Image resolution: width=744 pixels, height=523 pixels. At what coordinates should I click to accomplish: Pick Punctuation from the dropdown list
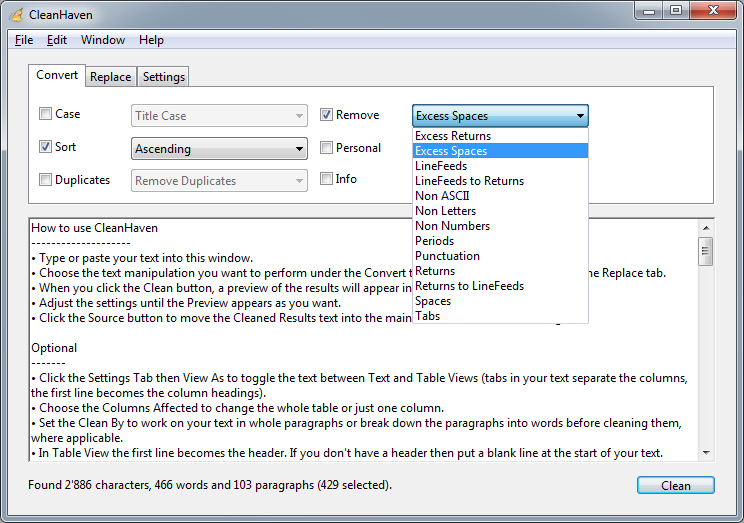point(501,256)
